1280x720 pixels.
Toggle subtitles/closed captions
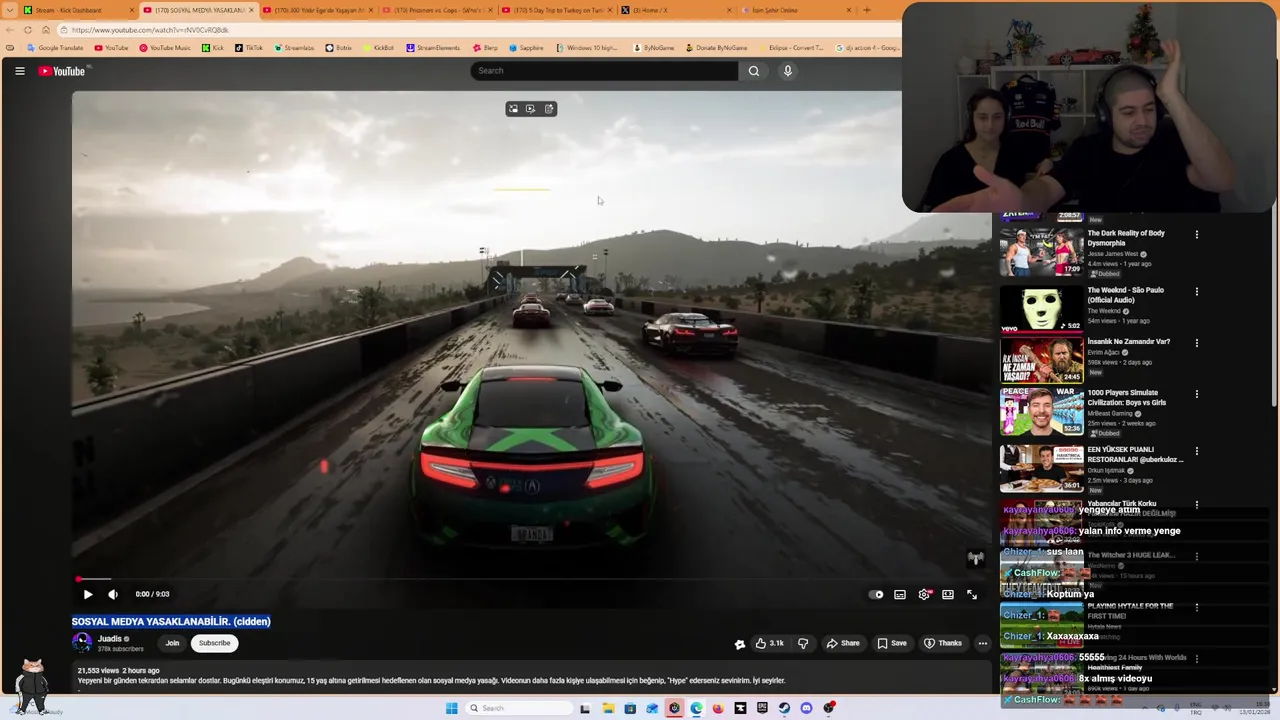[x=900, y=594]
